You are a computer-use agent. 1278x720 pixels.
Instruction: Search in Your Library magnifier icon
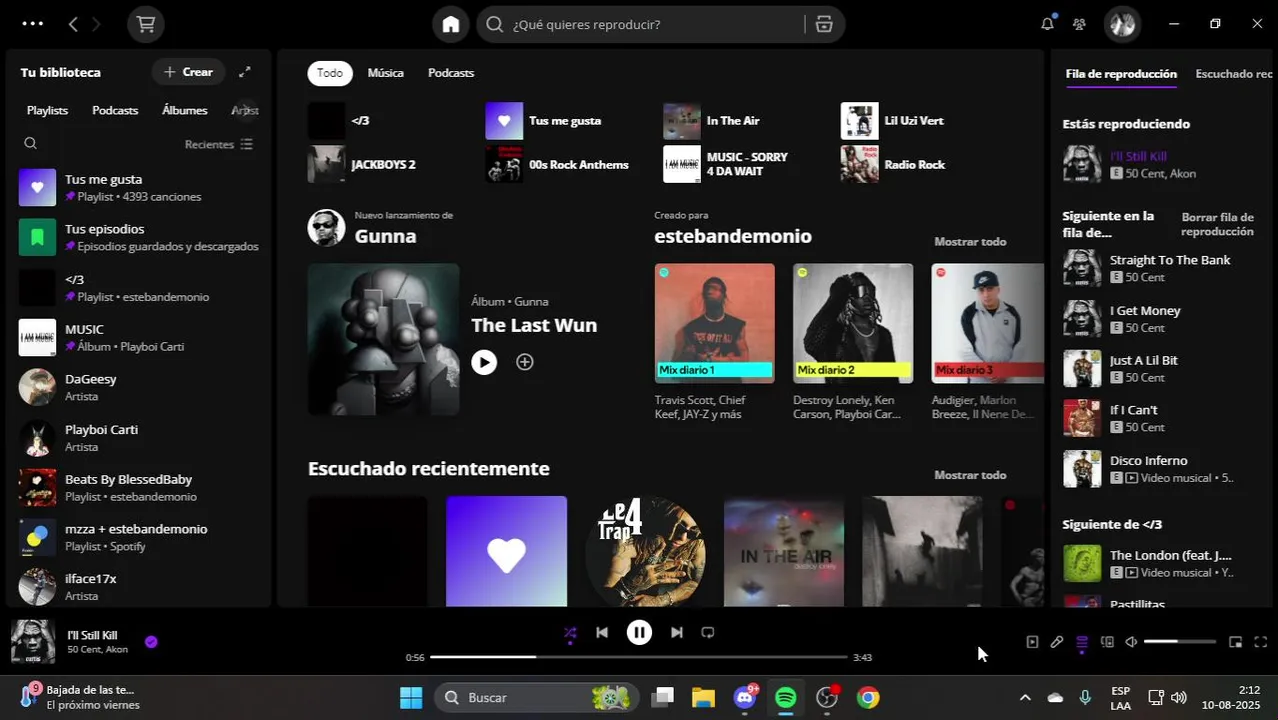tap(30, 144)
